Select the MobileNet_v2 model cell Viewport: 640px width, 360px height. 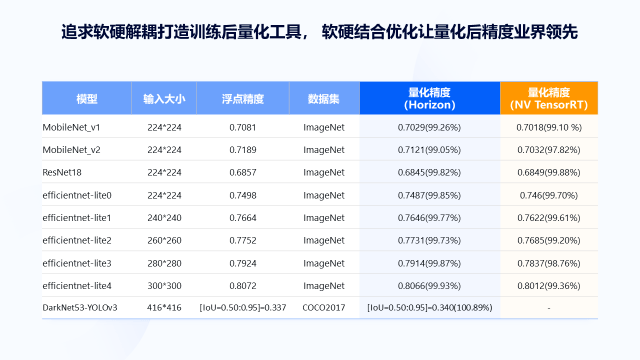[71, 150]
